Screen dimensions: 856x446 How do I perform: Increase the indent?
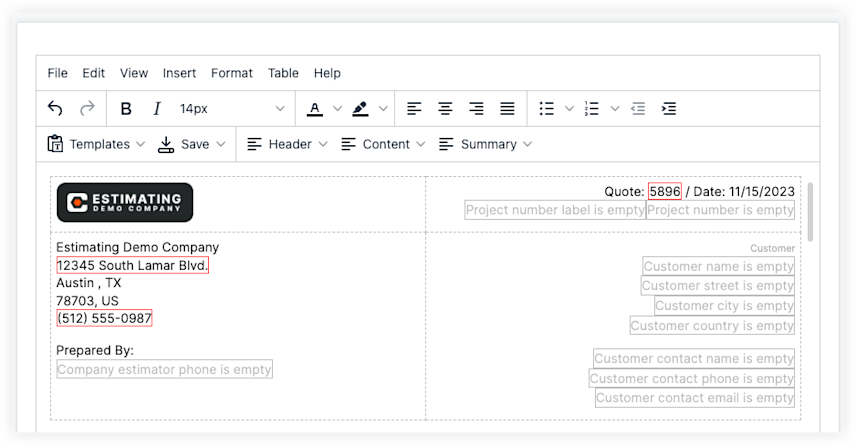(669, 109)
